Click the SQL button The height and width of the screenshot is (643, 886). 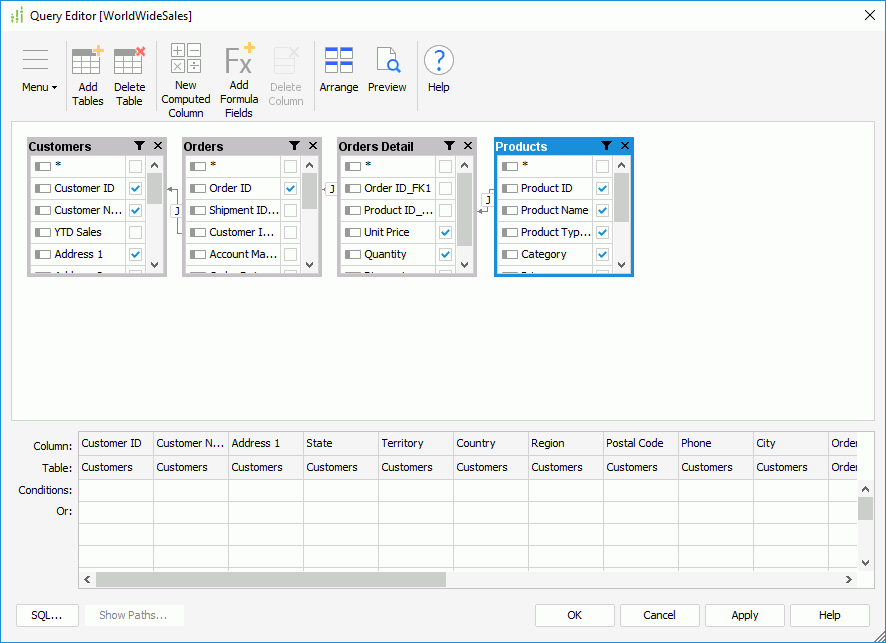coord(47,615)
